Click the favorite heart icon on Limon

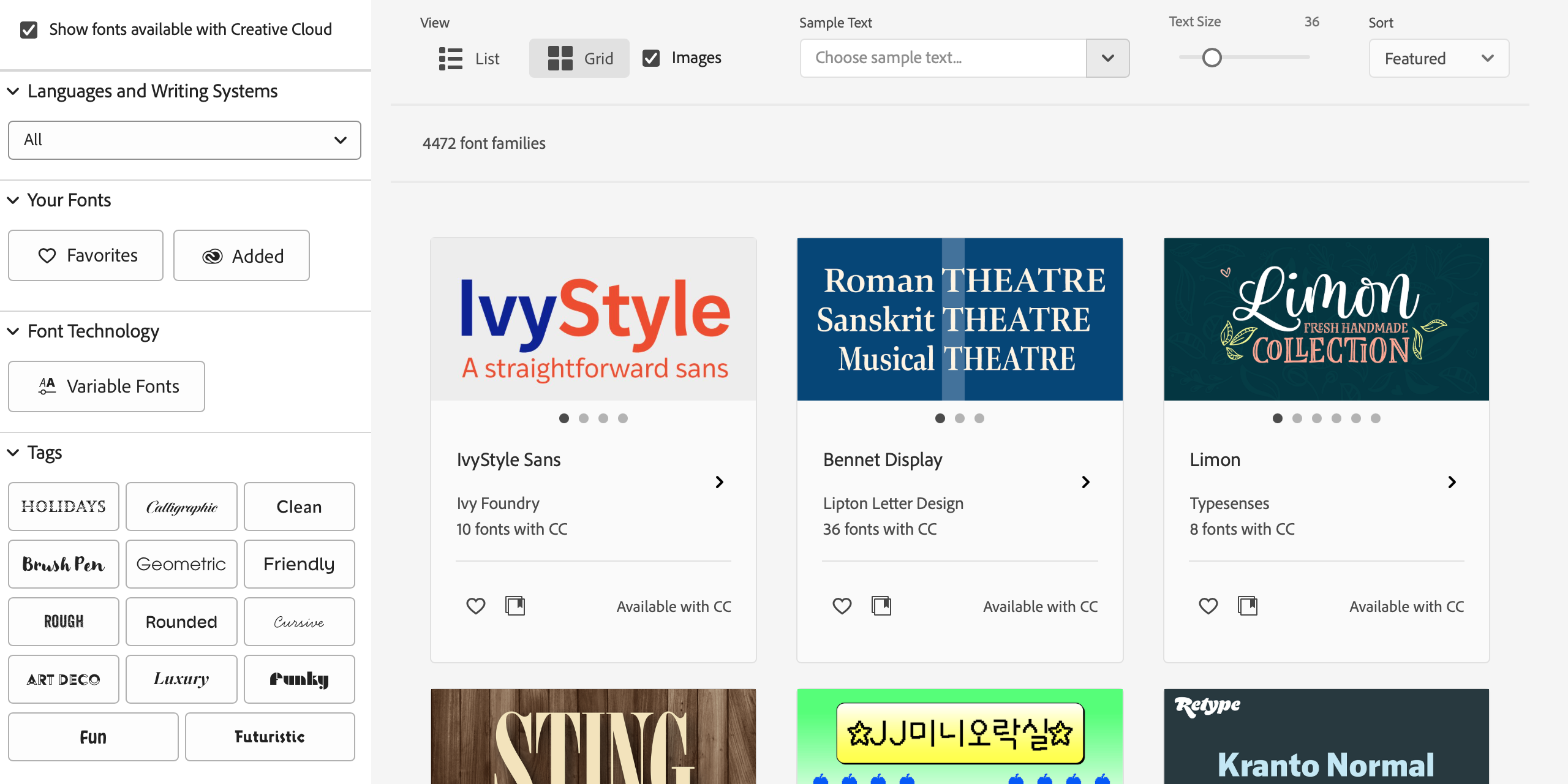1209,606
